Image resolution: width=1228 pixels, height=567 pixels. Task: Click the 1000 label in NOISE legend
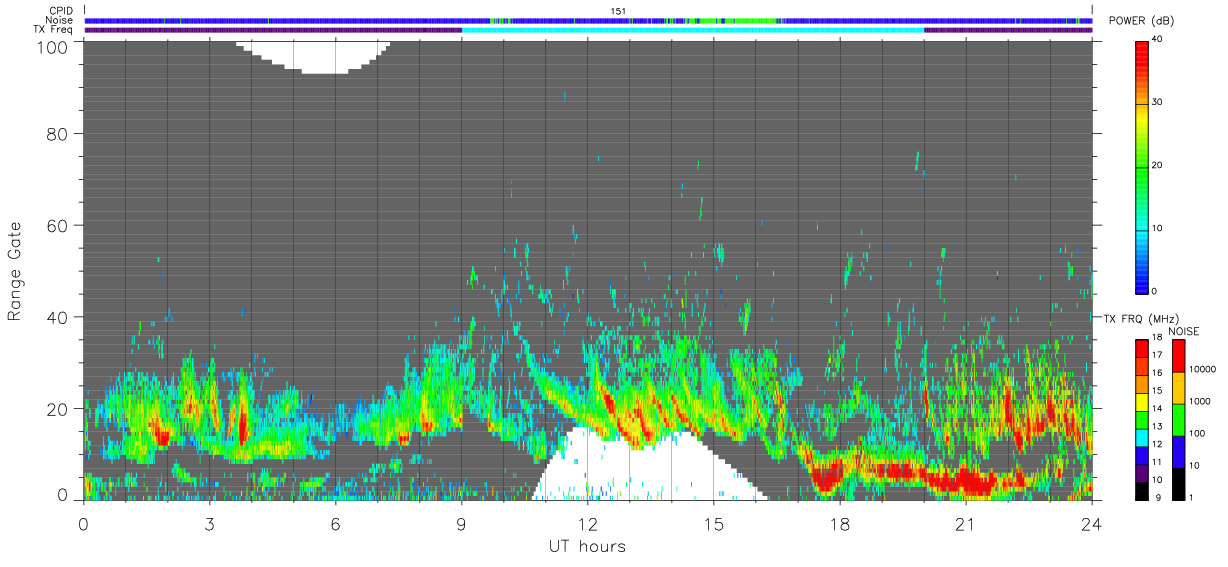(x=1200, y=401)
